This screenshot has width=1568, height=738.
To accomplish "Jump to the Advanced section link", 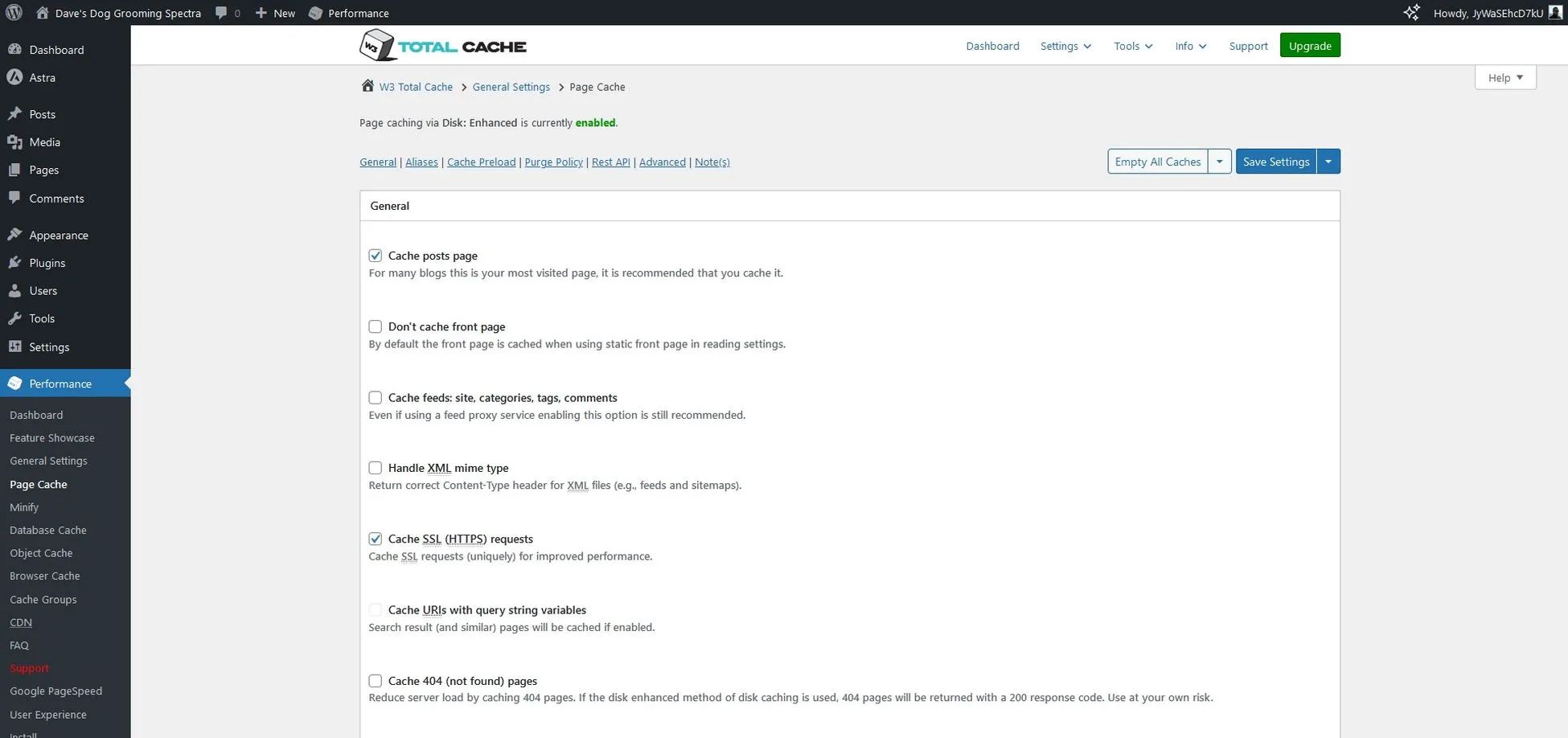I will coord(663,162).
